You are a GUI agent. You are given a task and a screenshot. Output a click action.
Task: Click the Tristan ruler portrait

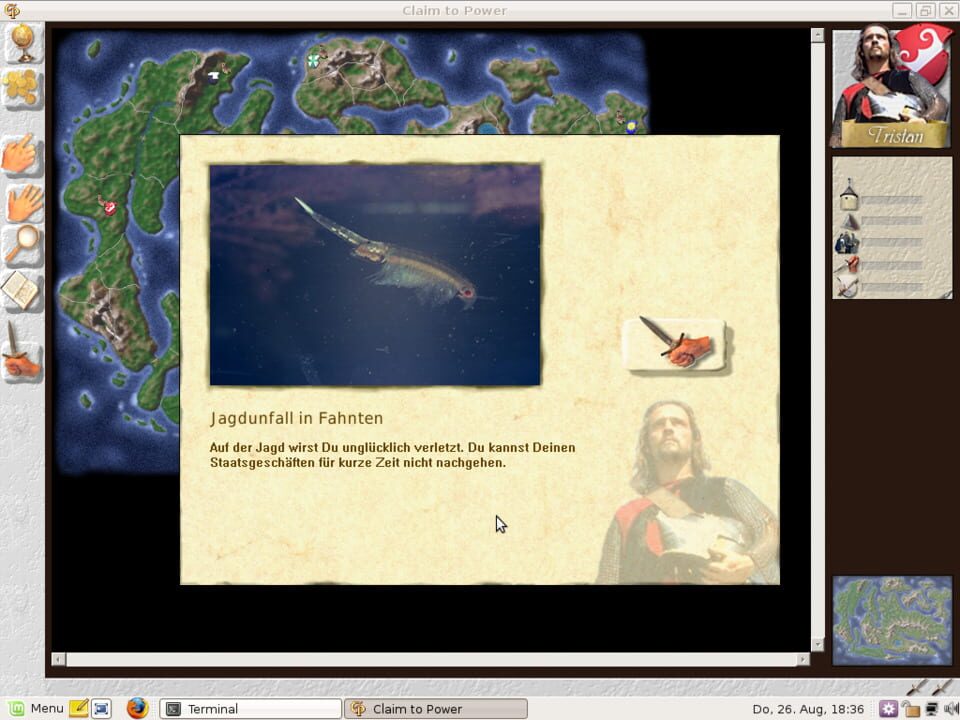pyautogui.click(x=878, y=85)
